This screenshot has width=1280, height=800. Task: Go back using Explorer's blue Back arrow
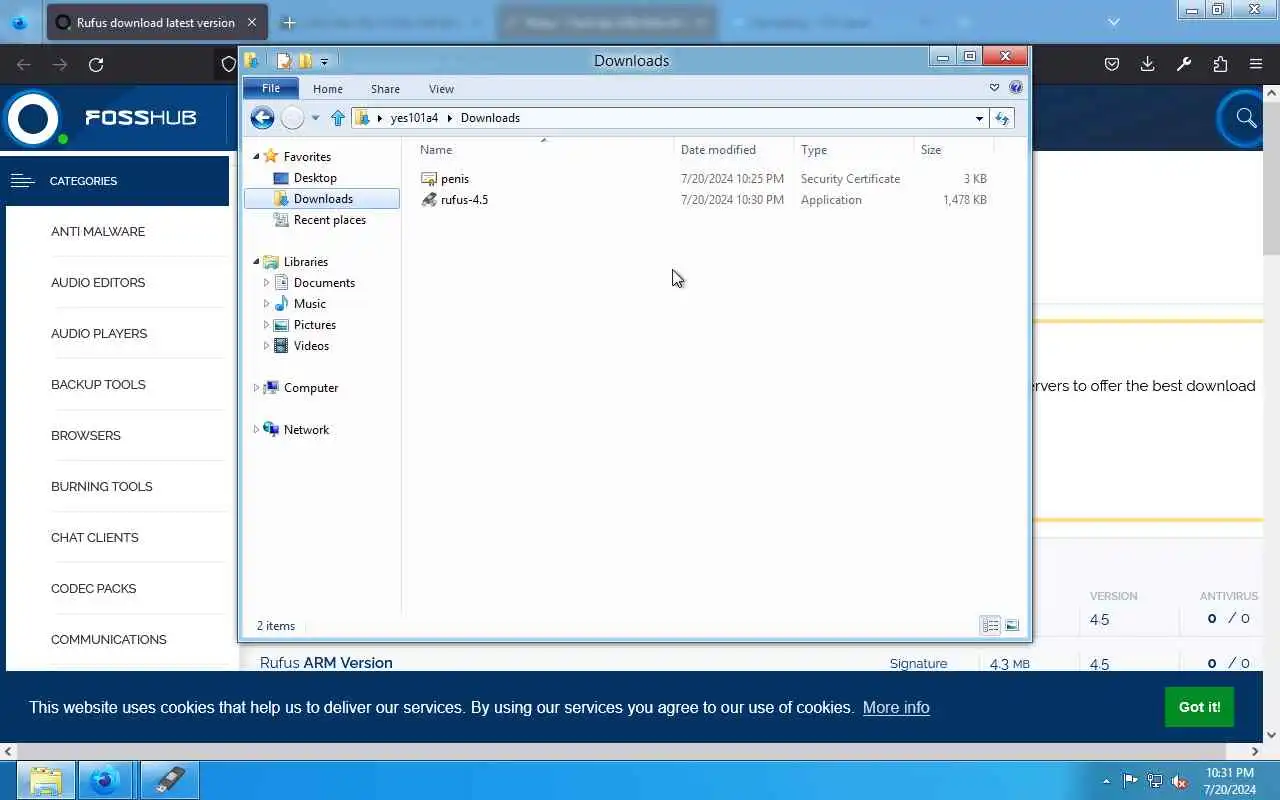pos(262,118)
